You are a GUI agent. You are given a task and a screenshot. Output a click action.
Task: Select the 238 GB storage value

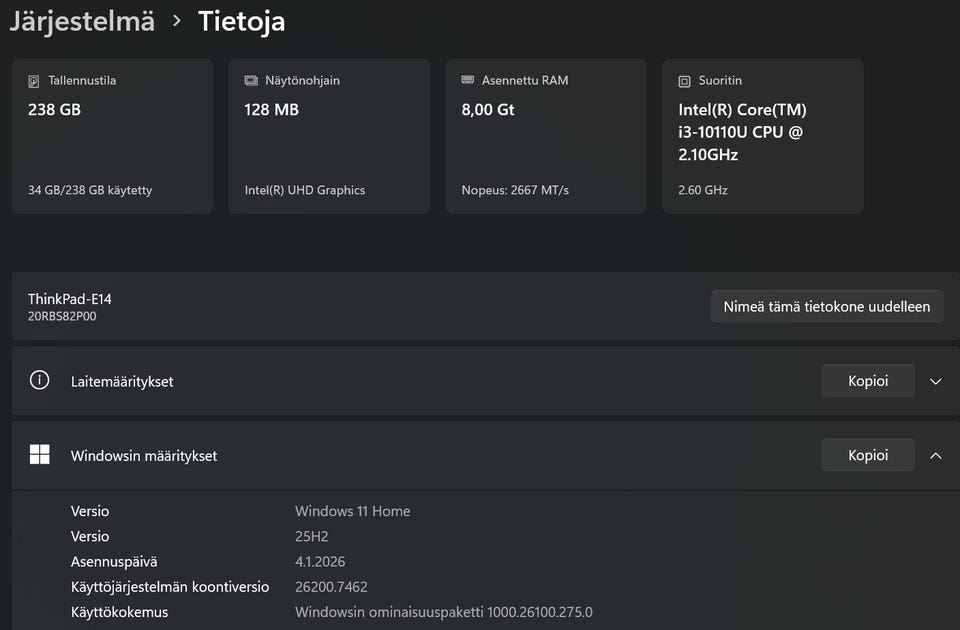point(54,110)
